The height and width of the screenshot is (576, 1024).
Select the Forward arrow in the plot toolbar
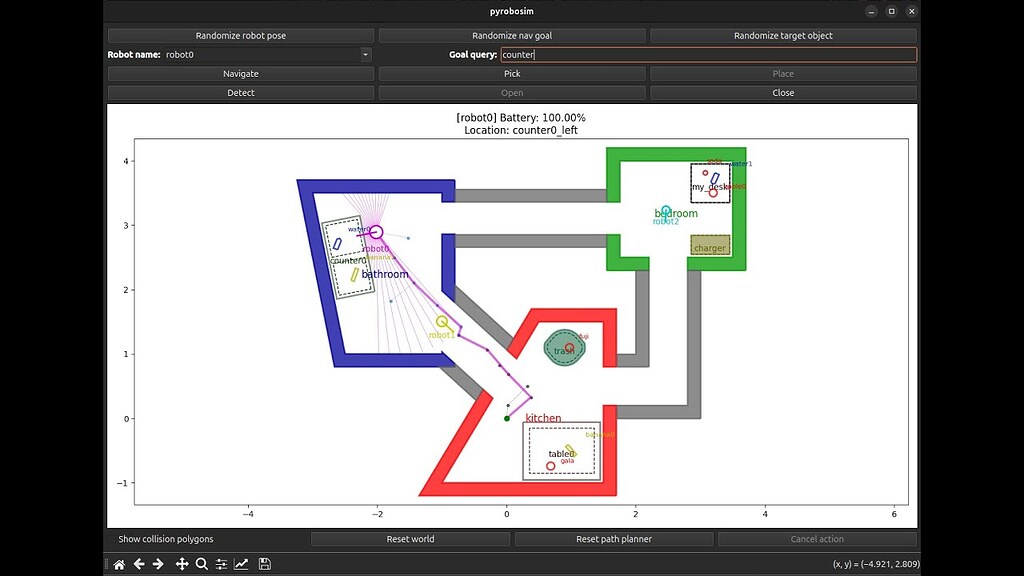[x=160, y=563]
